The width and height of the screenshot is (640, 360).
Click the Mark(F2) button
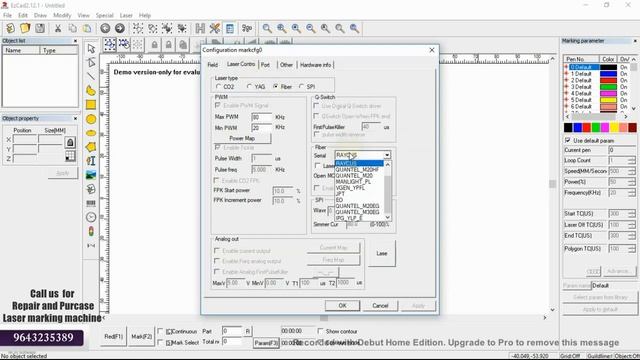tap(141, 337)
